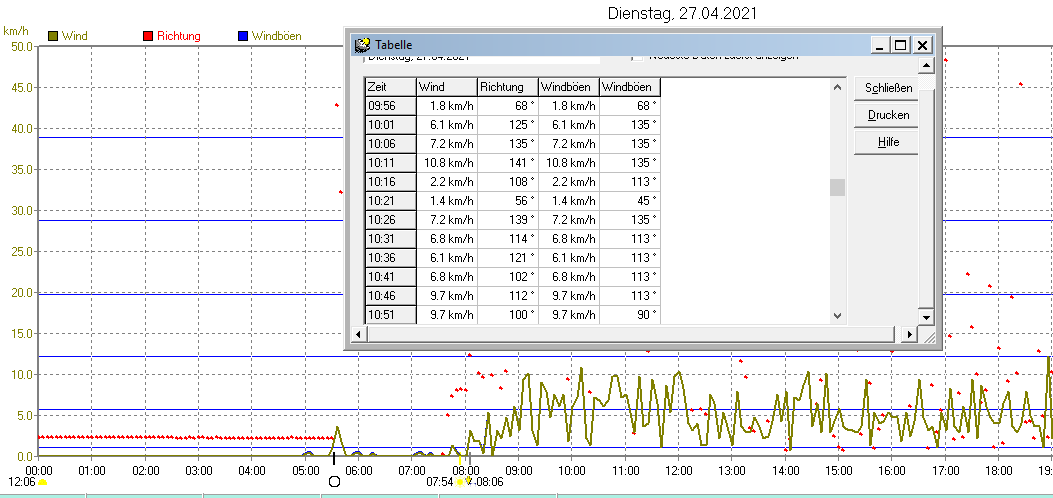Click the sun icon next to 07:54
Image resolution: width=1053 pixels, height=498 pixels.
[460, 482]
